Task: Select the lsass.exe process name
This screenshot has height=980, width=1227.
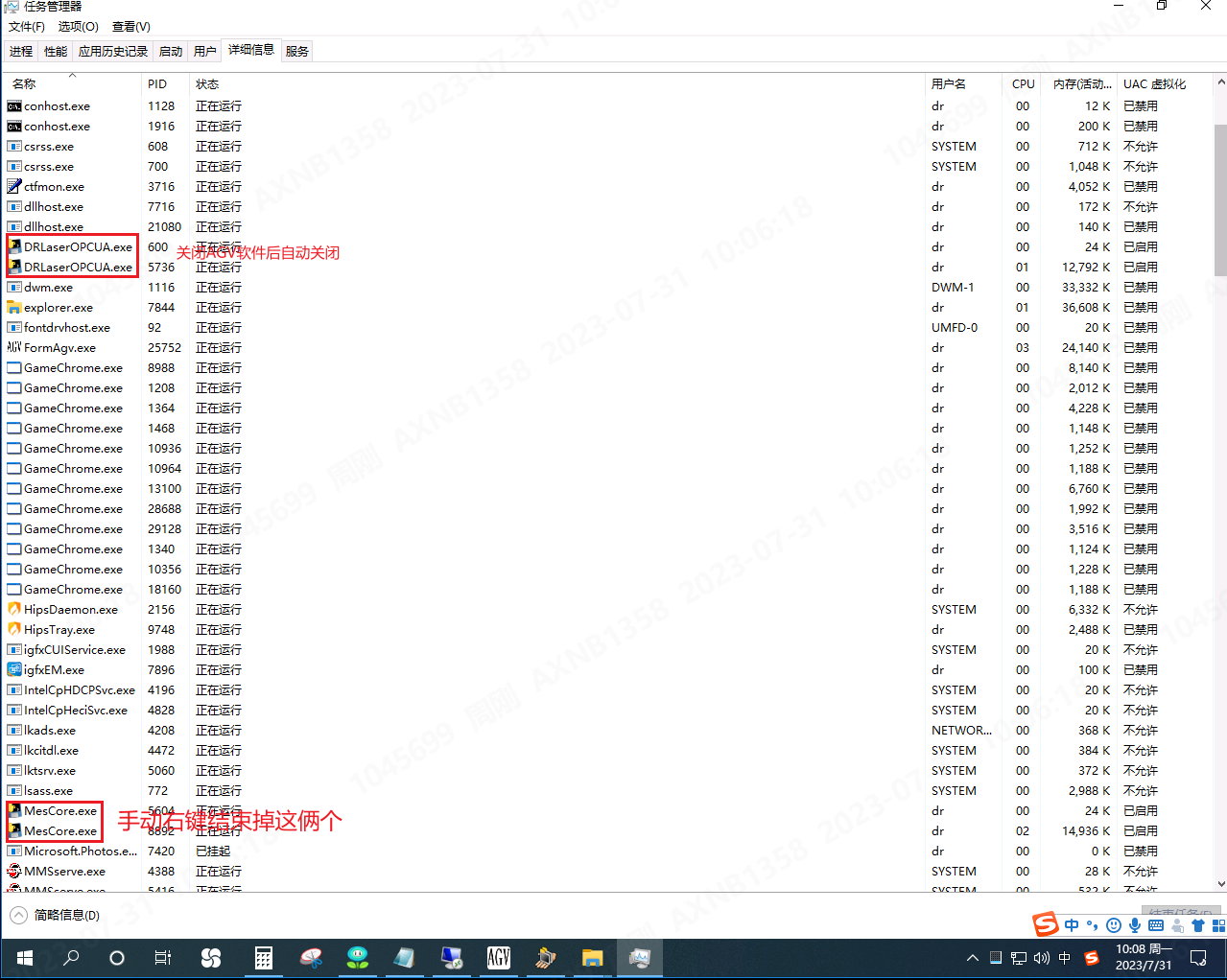Action: pyautogui.click(x=48, y=790)
